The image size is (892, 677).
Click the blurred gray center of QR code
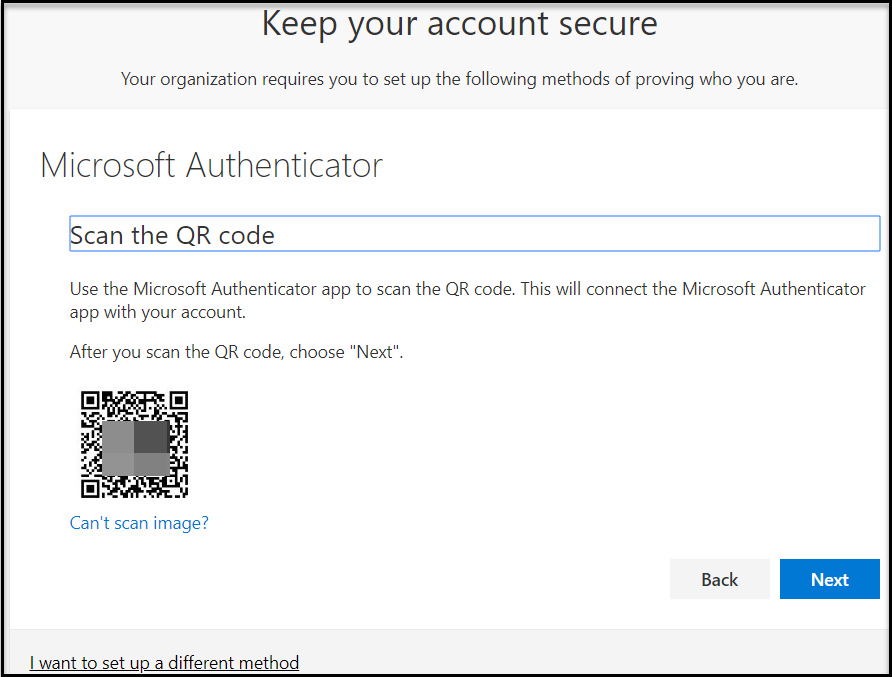pos(135,448)
